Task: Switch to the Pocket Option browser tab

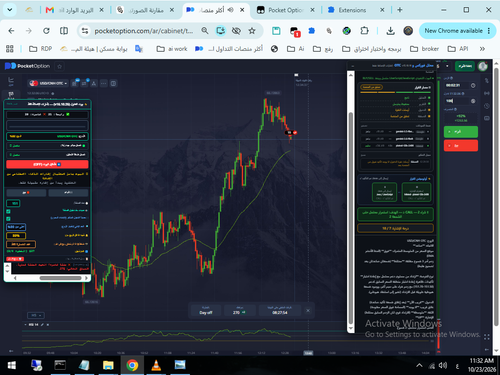Action: tap(286, 10)
